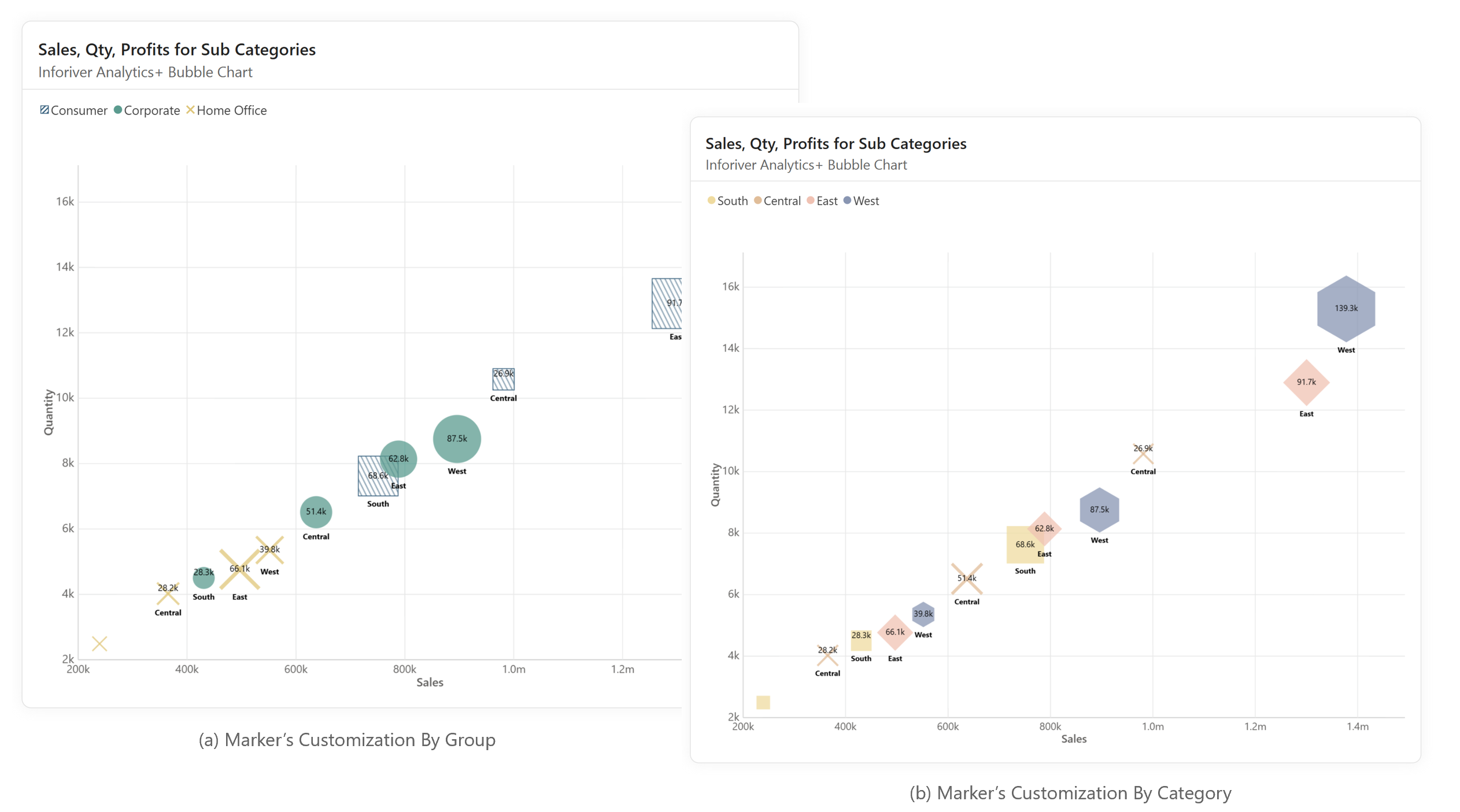Click the Consumer hatched legend icon
Viewport: 1460px width, 812px height.
(x=45, y=110)
